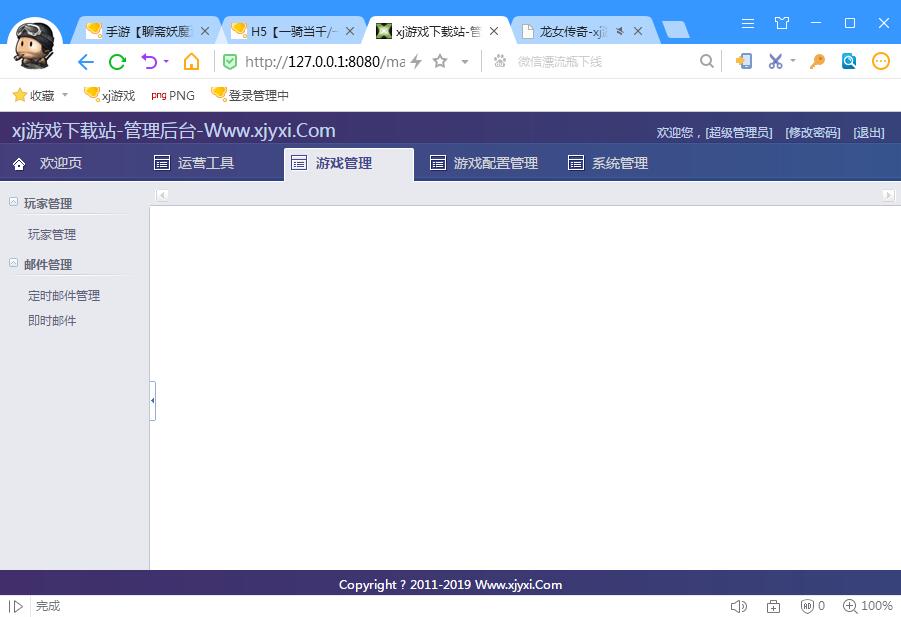Viewport: 901px width, 617px height.
Task: Open the 收藏 favorites dropdown arrow
Action: point(65,96)
